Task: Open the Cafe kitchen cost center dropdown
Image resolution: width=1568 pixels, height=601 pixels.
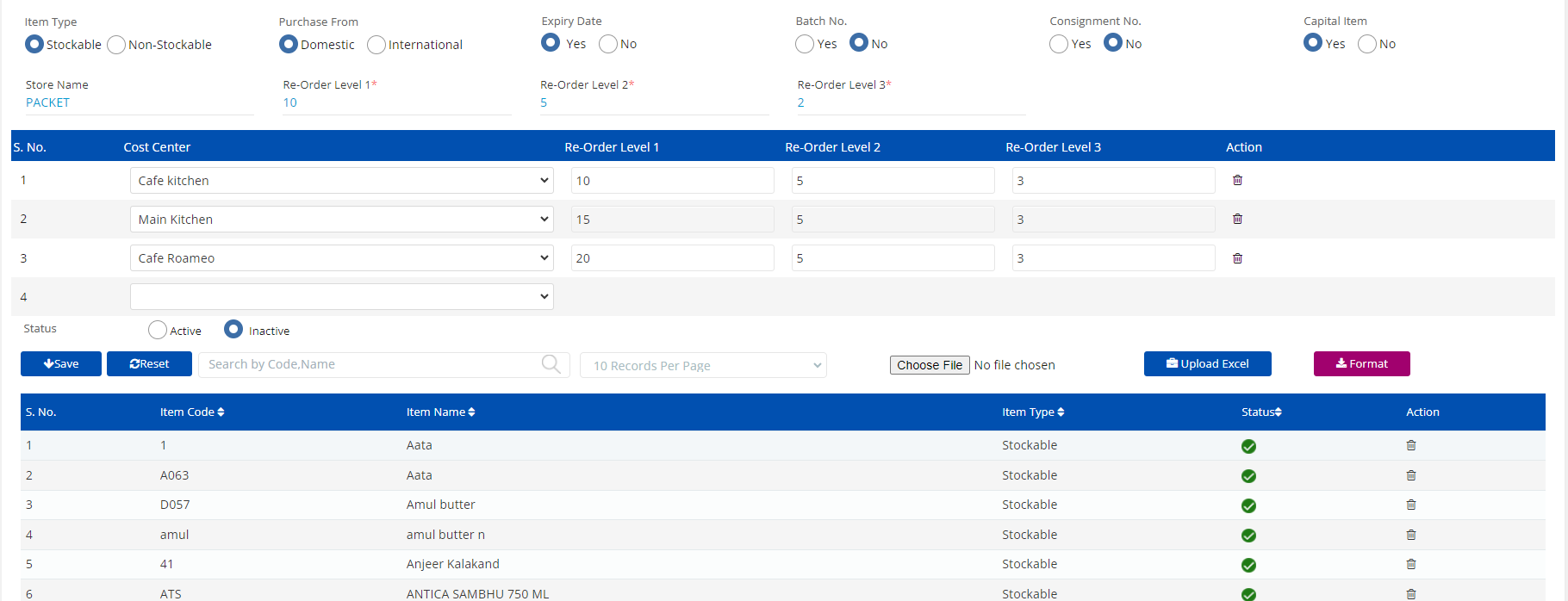Action: [x=342, y=180]
